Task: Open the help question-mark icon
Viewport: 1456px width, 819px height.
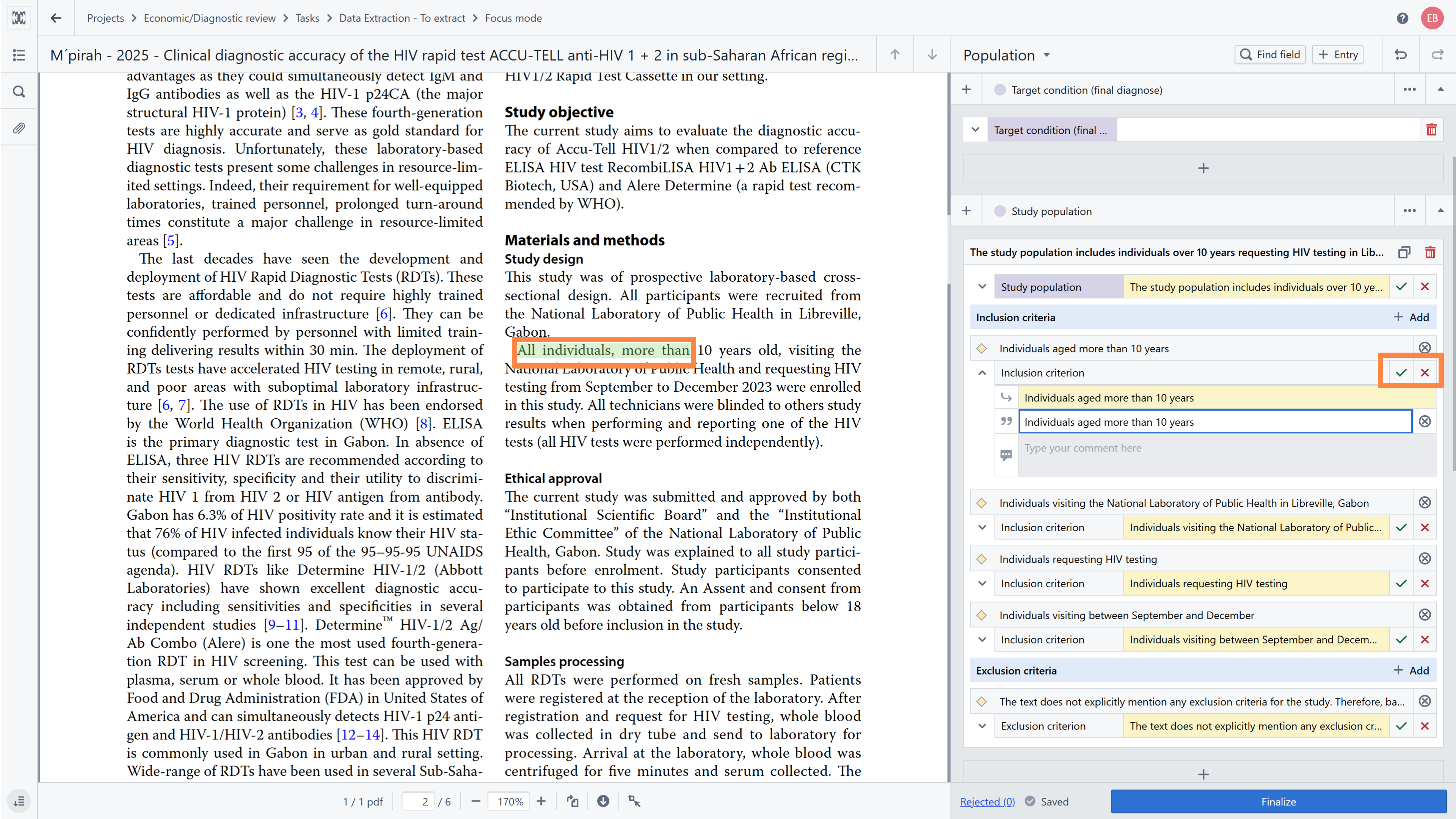Action: coord(1402,18)
